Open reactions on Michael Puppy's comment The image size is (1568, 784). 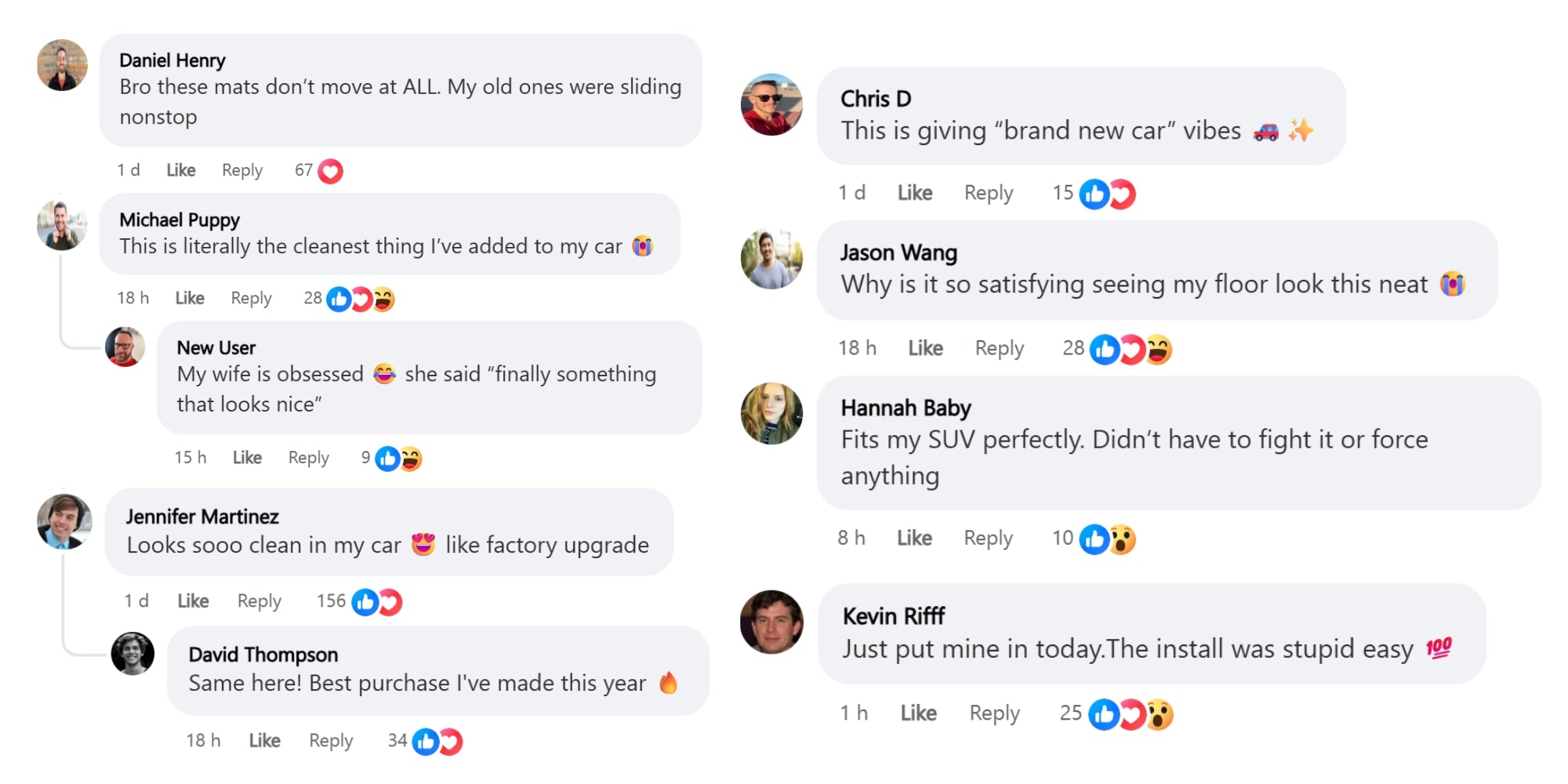point(360,299)
